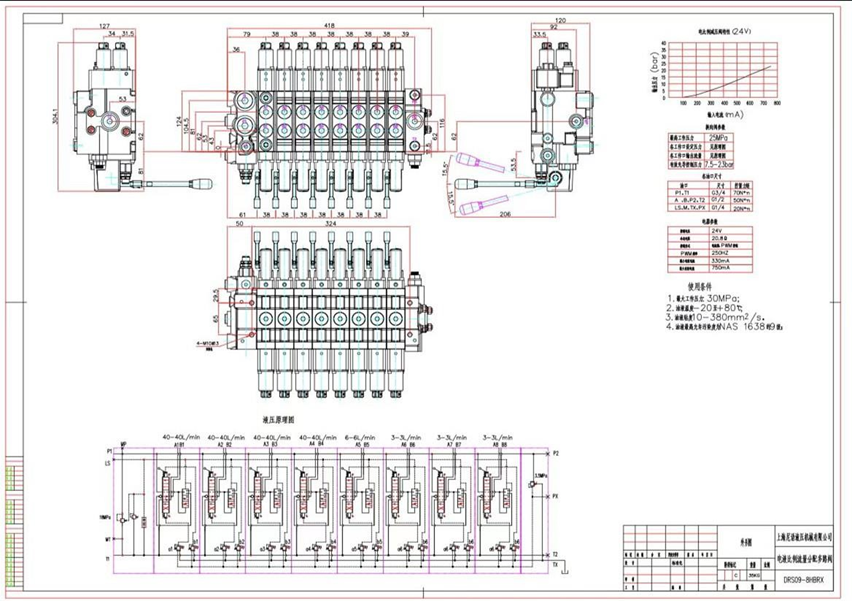
Task: Click the TX port label at schematic bottom right
Action: [x=556, y=566]
